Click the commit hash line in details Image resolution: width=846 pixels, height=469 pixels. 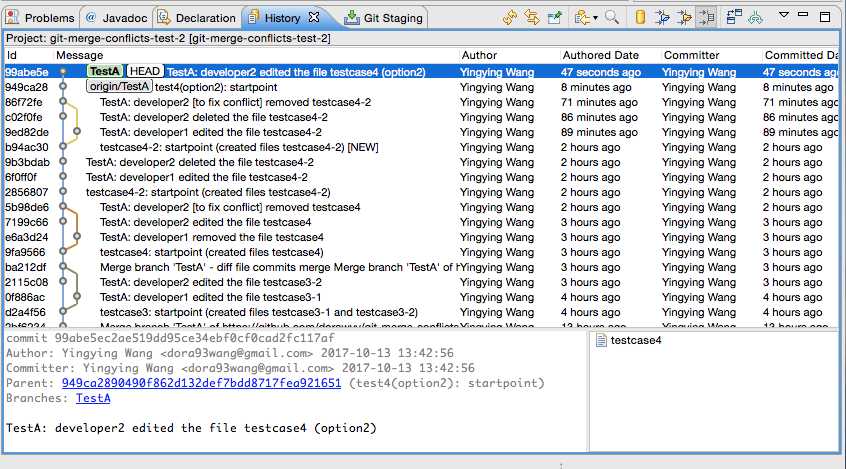click(x=170, y=338)
